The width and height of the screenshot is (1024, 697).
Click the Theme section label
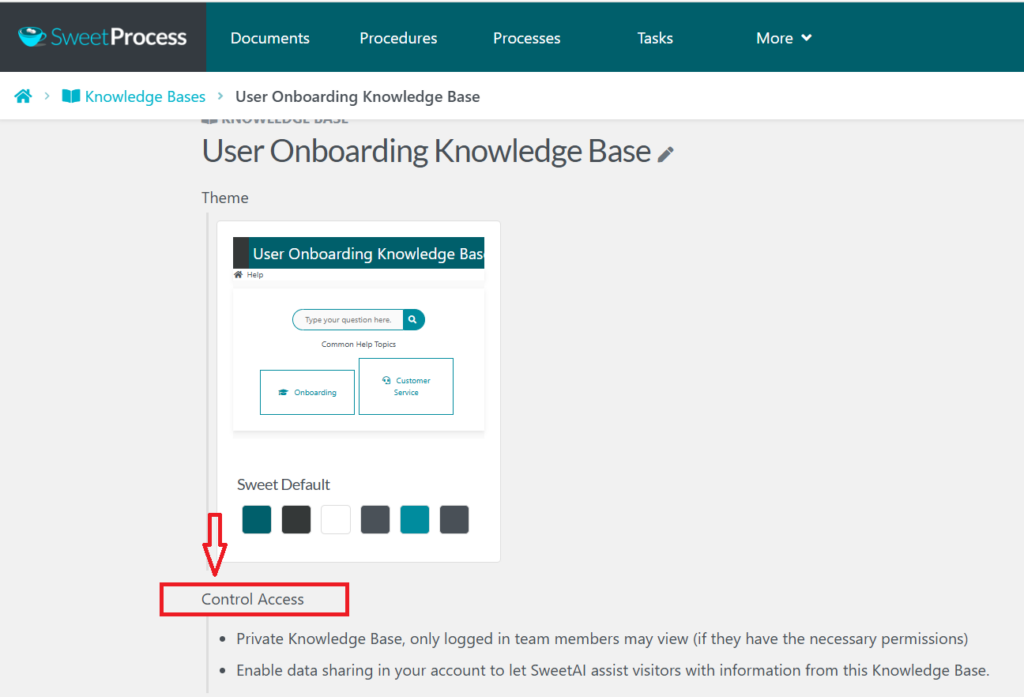[225, 197]
